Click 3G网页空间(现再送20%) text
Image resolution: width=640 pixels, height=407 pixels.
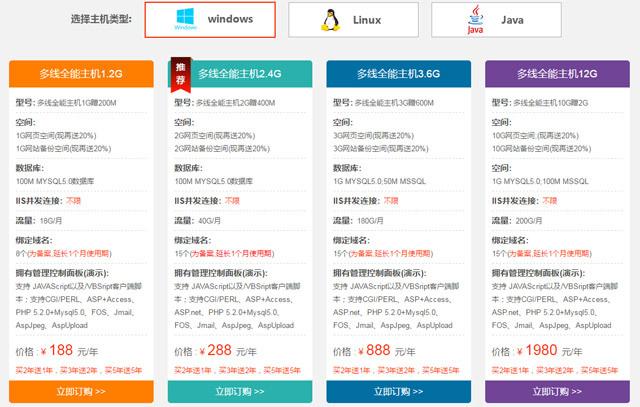pos(373,136)
